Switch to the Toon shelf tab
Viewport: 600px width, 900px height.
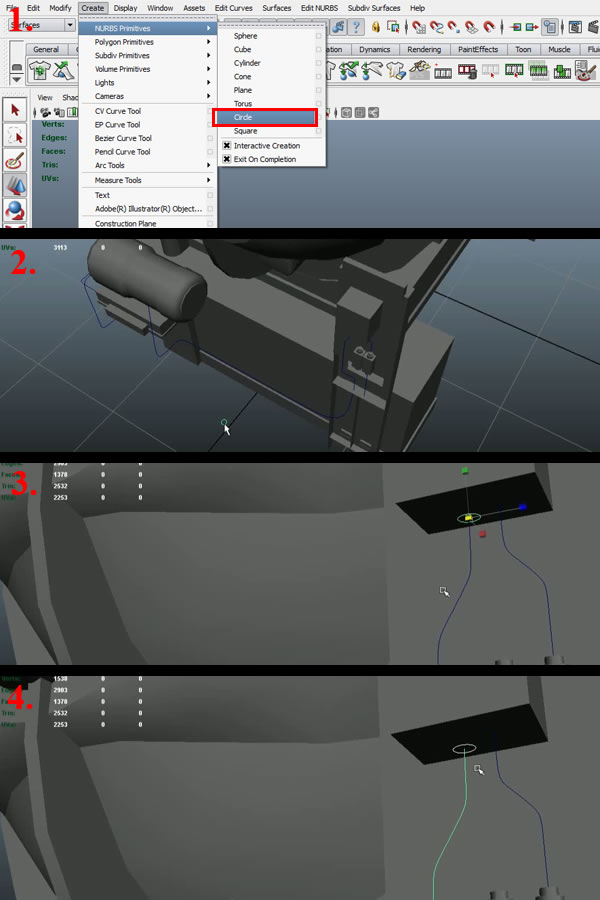click(523, 49)
